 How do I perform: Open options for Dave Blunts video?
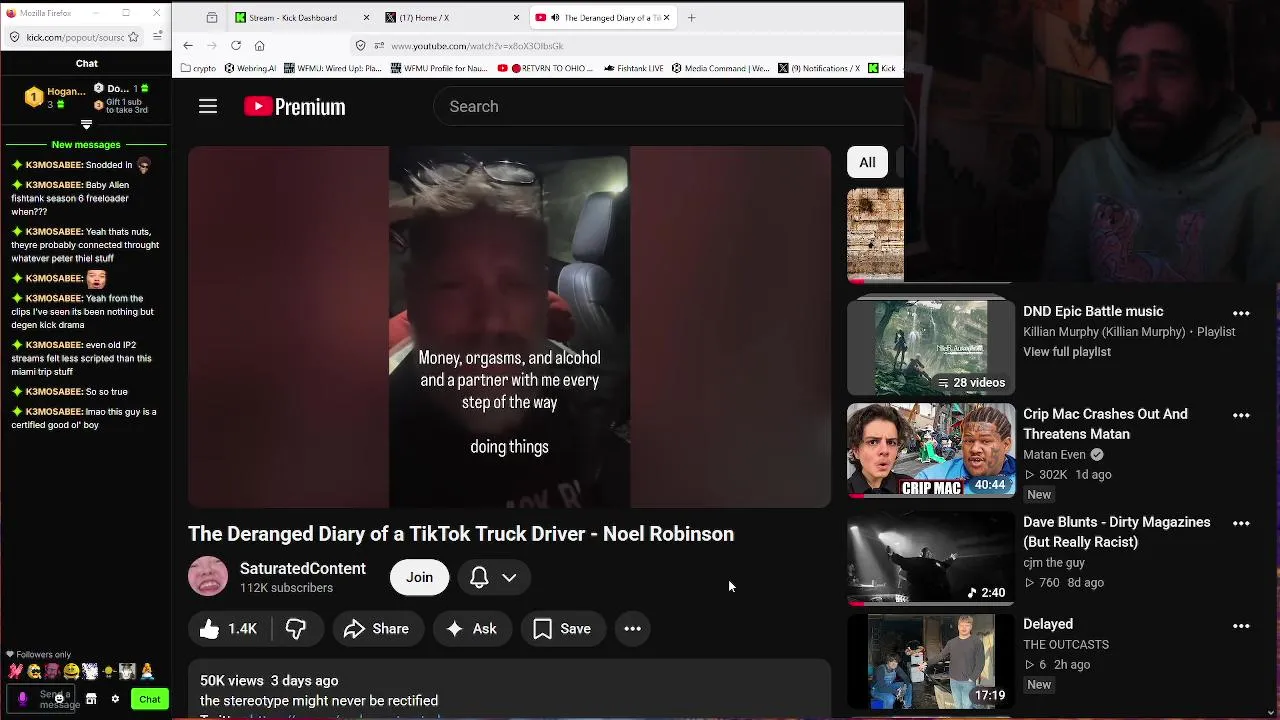[1241, 523]
